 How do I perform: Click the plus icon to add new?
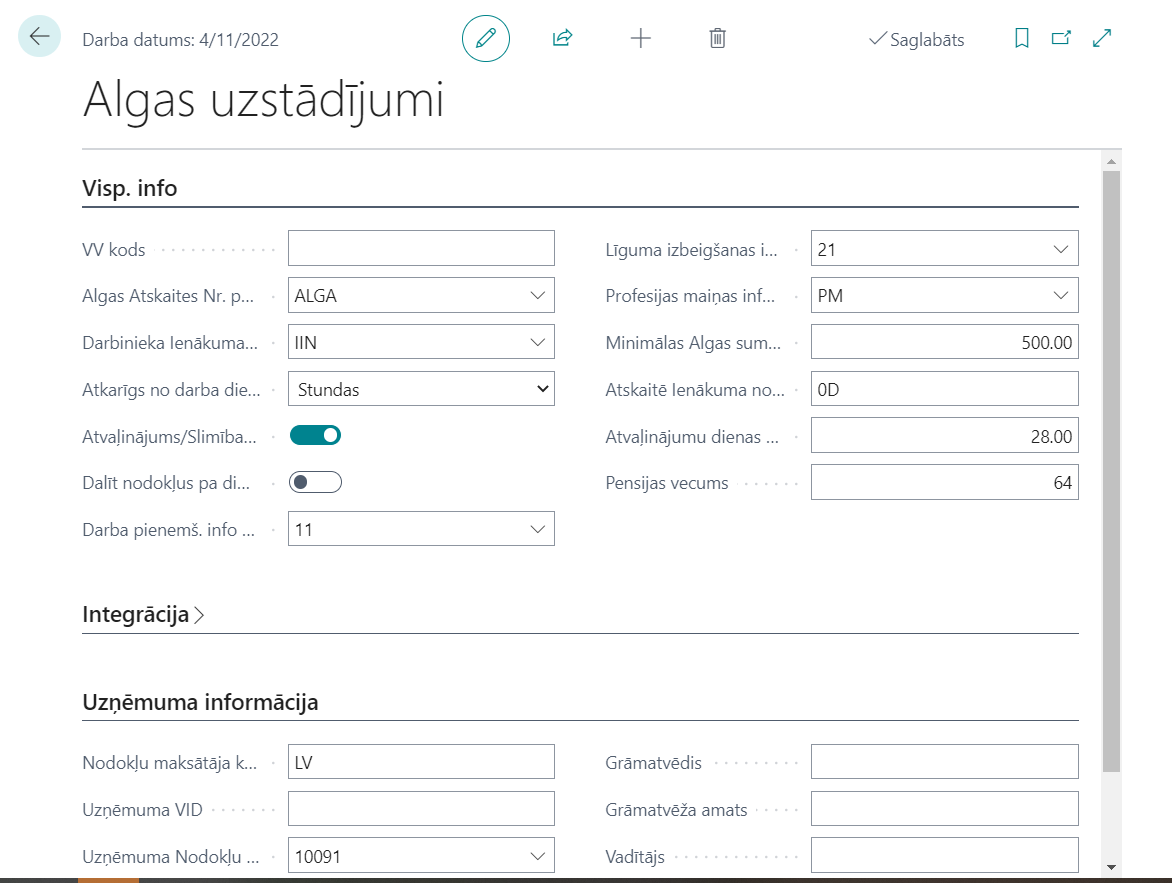pos(640,39)
